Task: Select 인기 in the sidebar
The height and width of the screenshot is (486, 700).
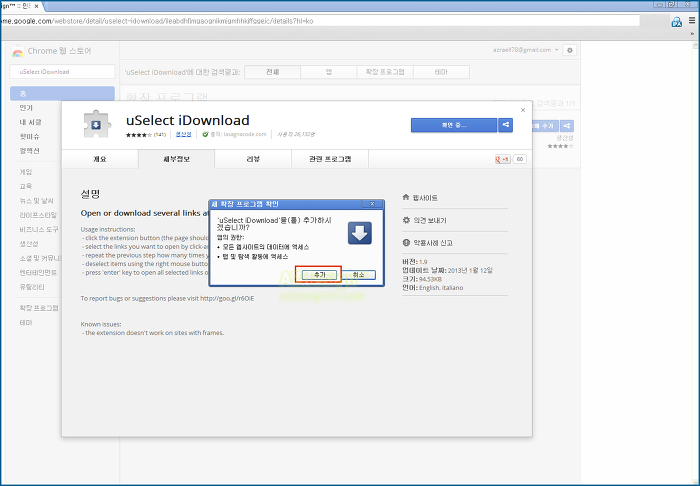Action: click(x=26, y=108)
